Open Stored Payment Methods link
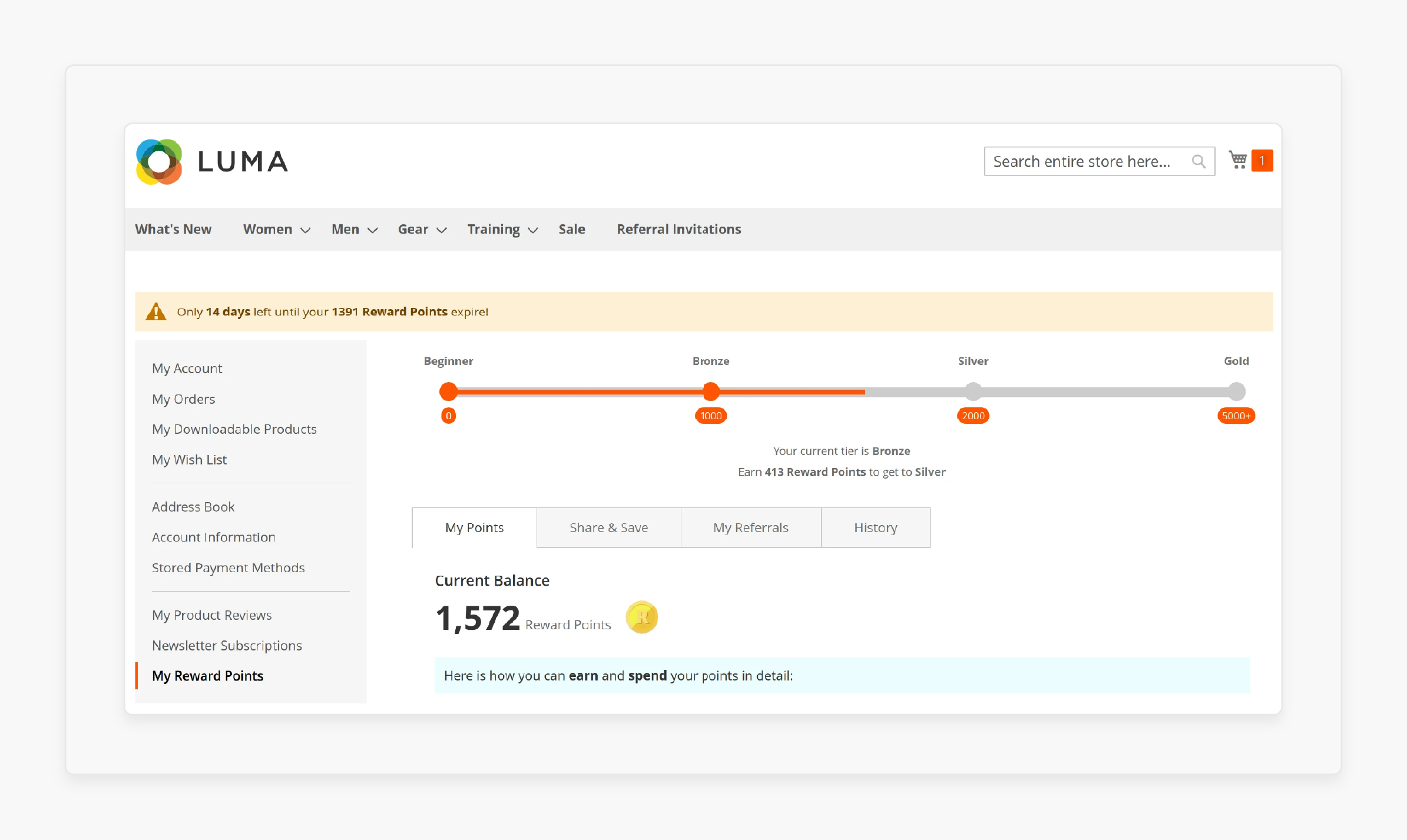The height and width of the screenshot is (840, 1407). tap(229, 567)
